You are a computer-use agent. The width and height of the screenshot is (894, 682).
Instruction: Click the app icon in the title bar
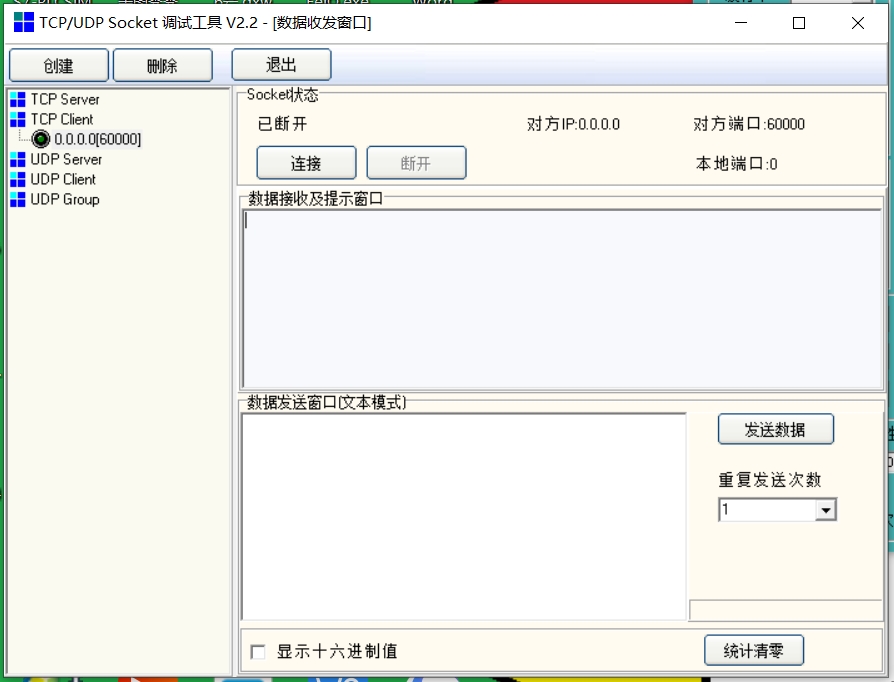click(x=23, y=23)
